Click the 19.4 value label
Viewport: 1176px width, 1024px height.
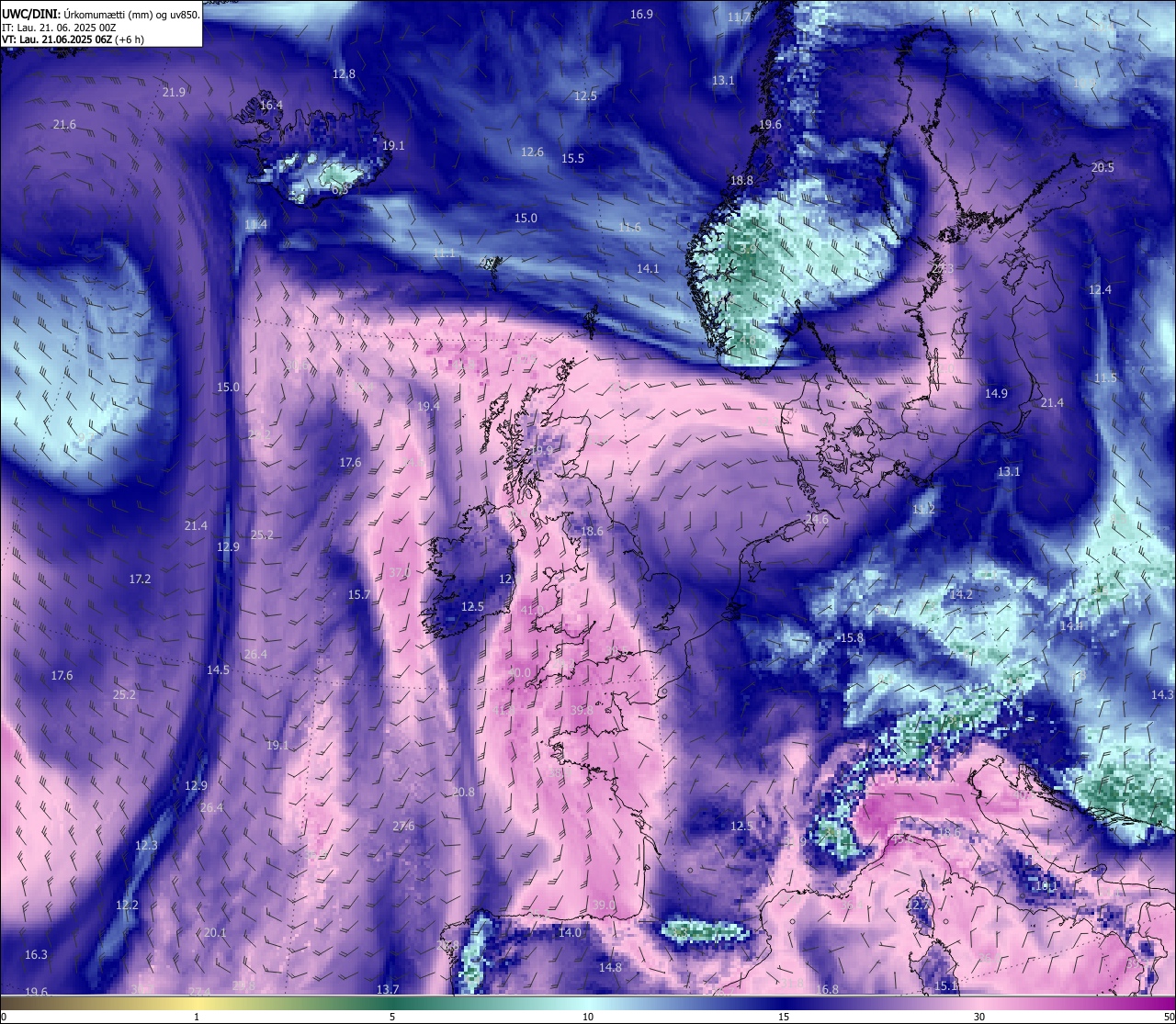[x=428, y=407]
